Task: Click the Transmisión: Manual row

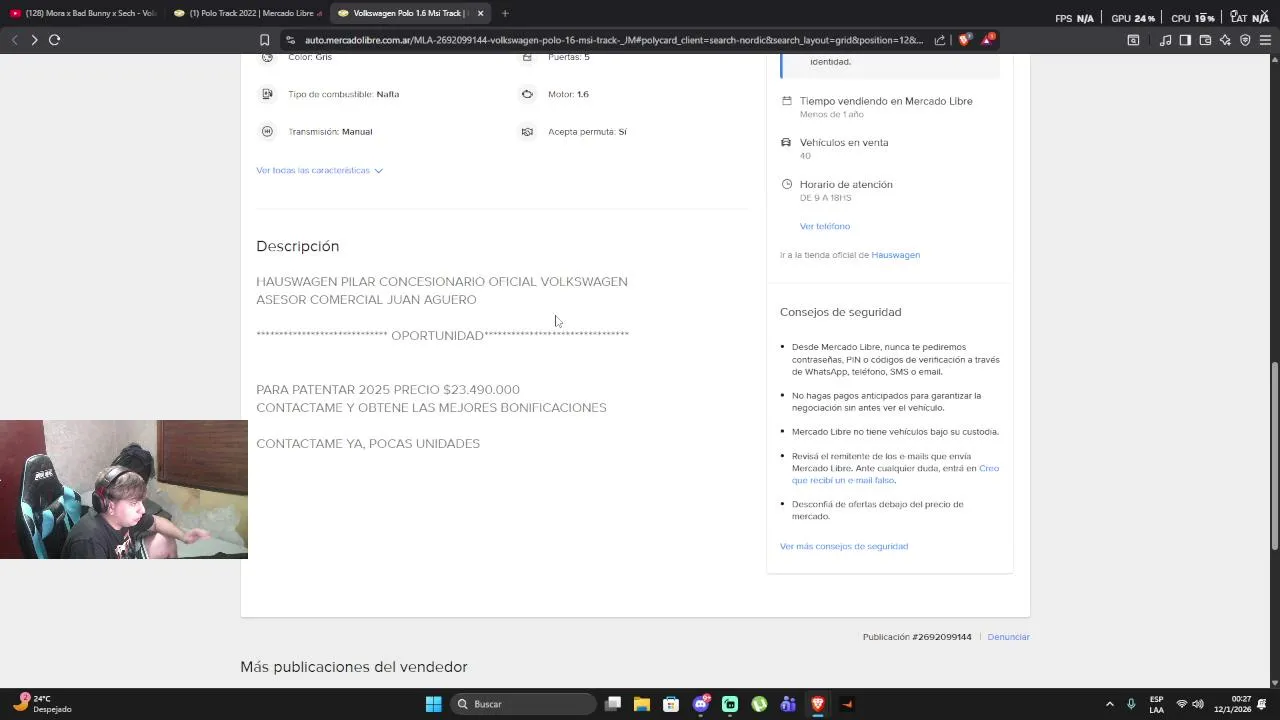Action: [x=317, y=132]
